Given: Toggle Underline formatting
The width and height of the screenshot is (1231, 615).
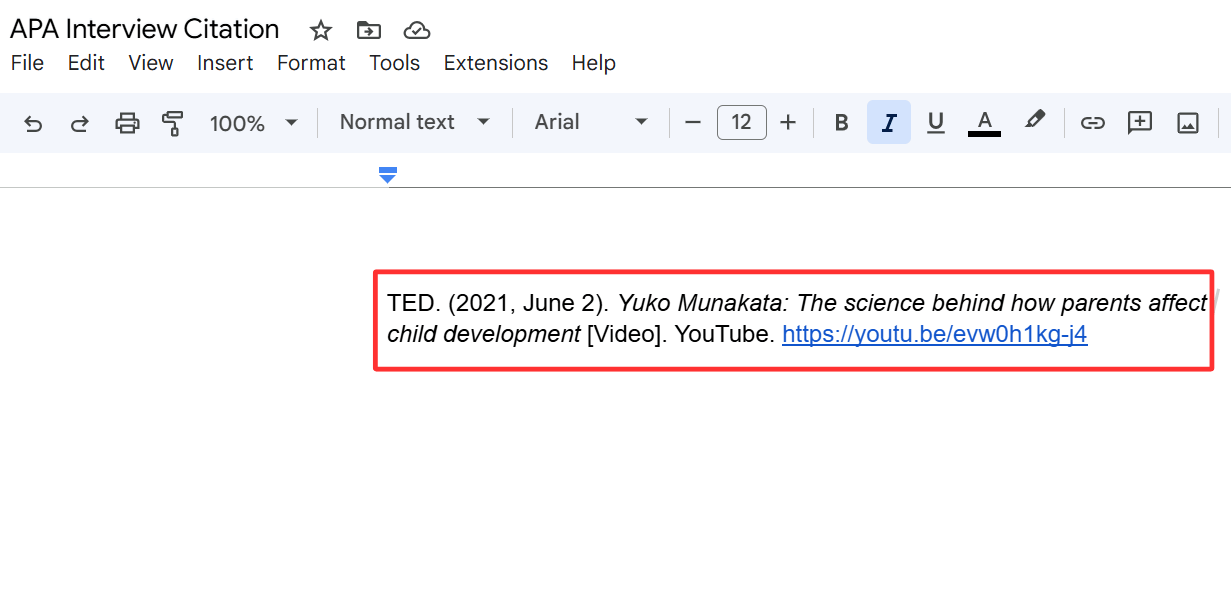Looking at the screenshot, I should coord(936,123).
